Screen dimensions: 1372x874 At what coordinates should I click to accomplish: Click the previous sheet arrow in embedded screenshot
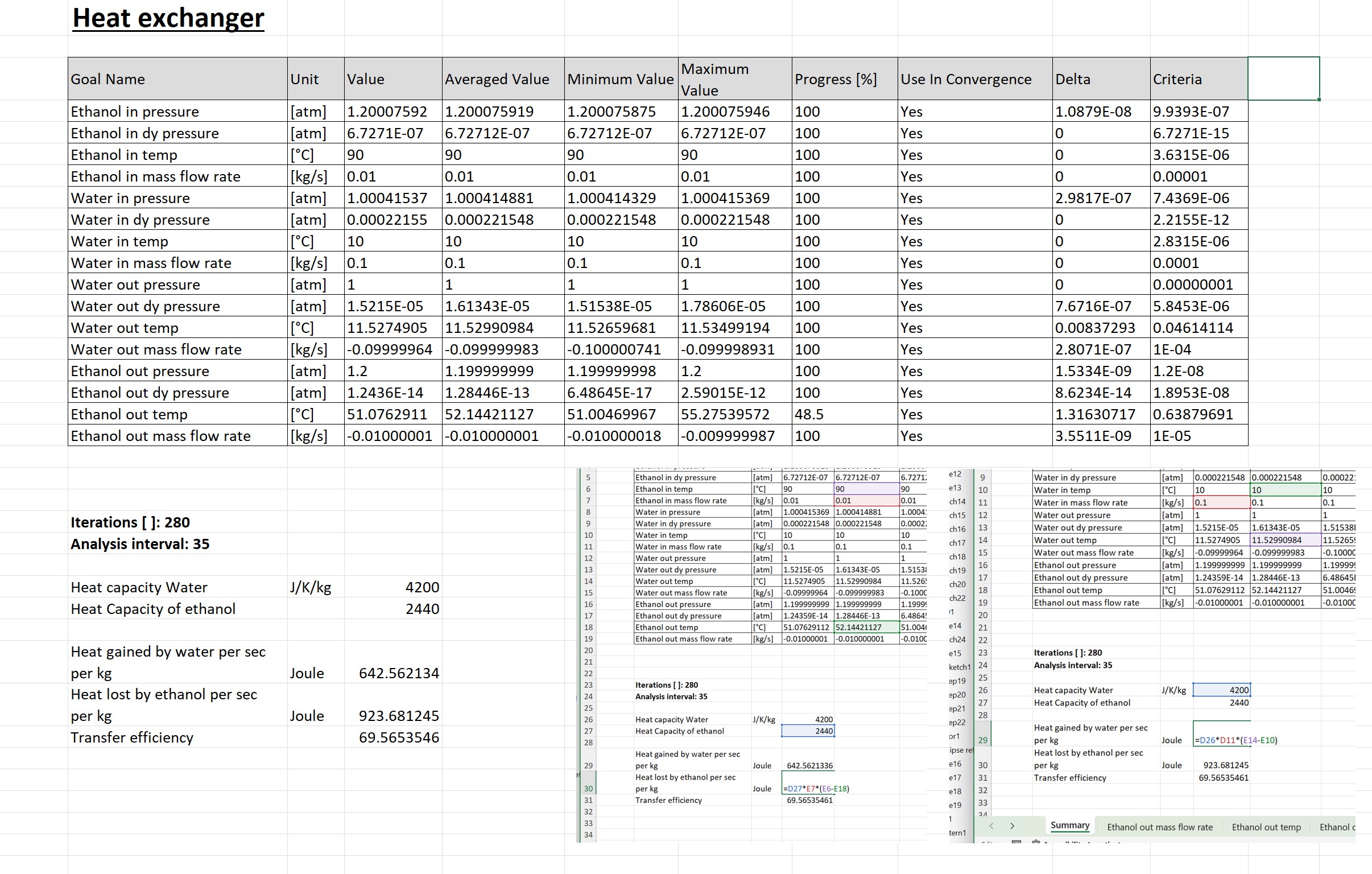992,826
